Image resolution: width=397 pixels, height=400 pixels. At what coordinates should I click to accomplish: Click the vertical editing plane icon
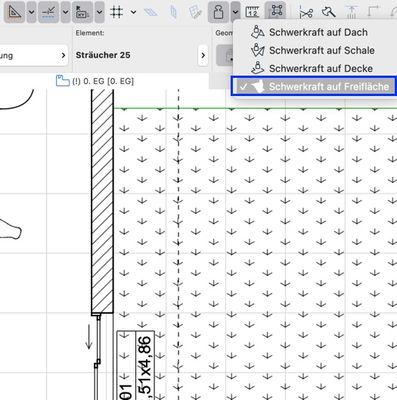click(173, 12)
